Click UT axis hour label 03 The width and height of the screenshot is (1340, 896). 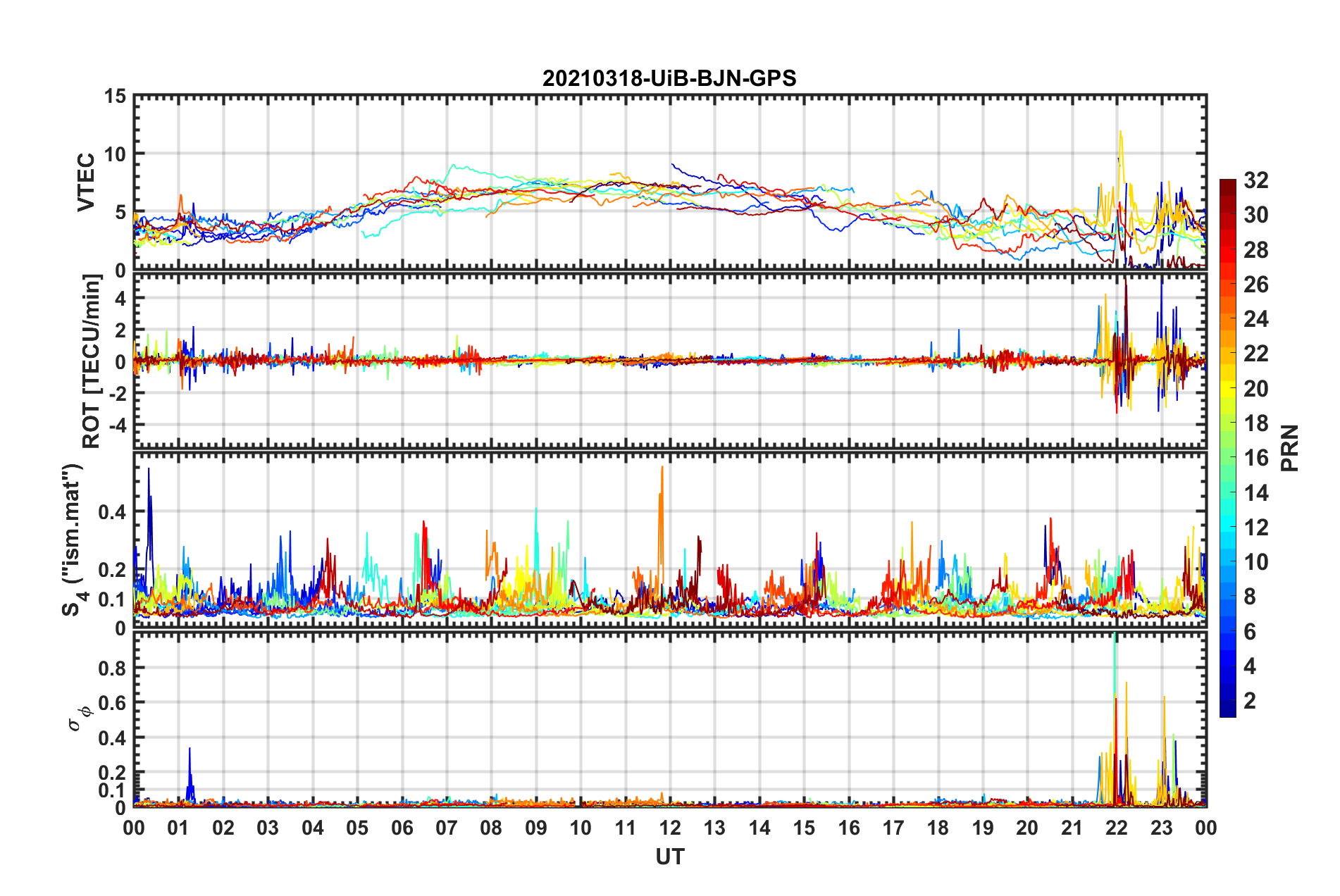tap(268, 828)
